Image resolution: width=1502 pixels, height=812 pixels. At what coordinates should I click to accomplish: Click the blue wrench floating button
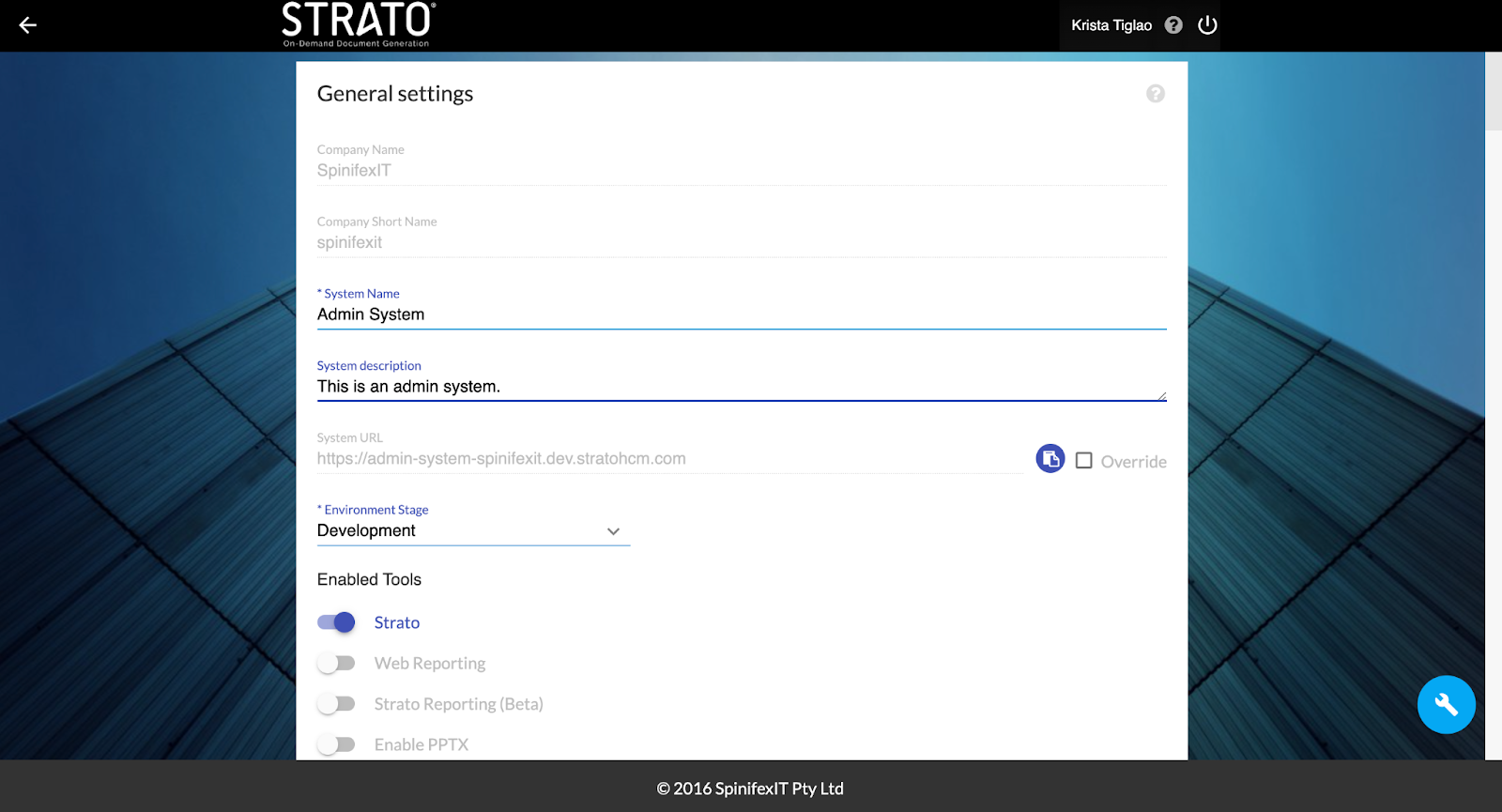coord(1446,705)
